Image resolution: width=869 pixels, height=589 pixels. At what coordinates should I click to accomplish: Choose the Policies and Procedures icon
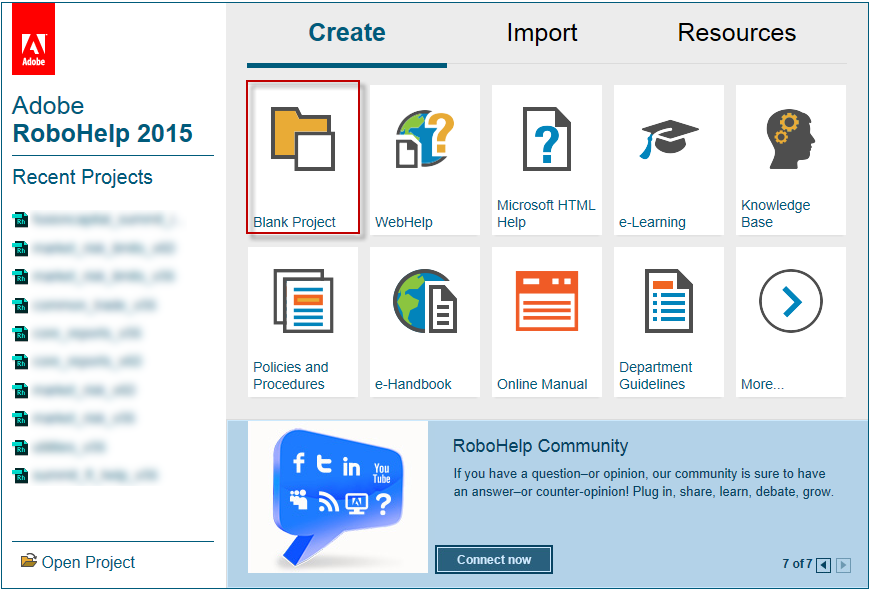pyautogui.click(x=302, y=301)
